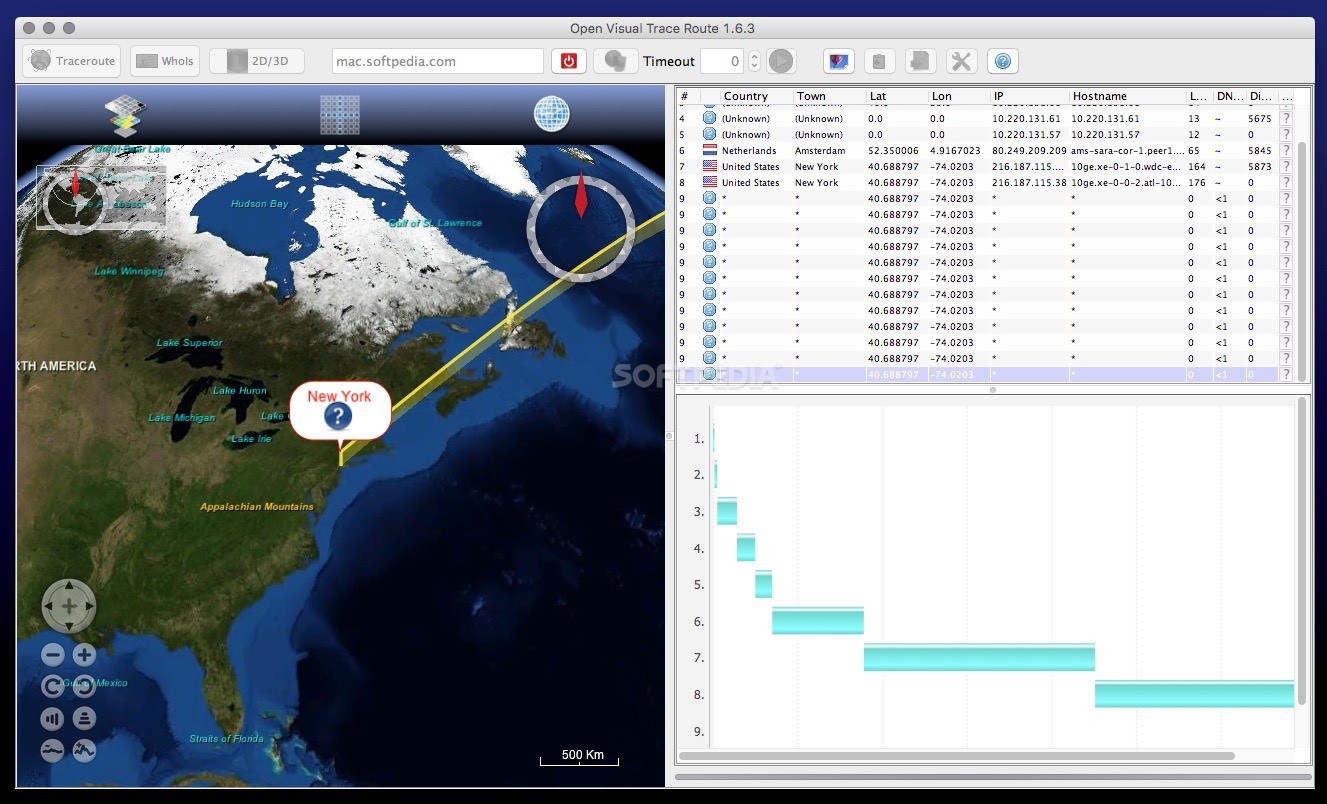Screen dimensions: 1327x804
Task: Click the pan direction control on the map
Action: pyautogui.click(x=69, y=606)
